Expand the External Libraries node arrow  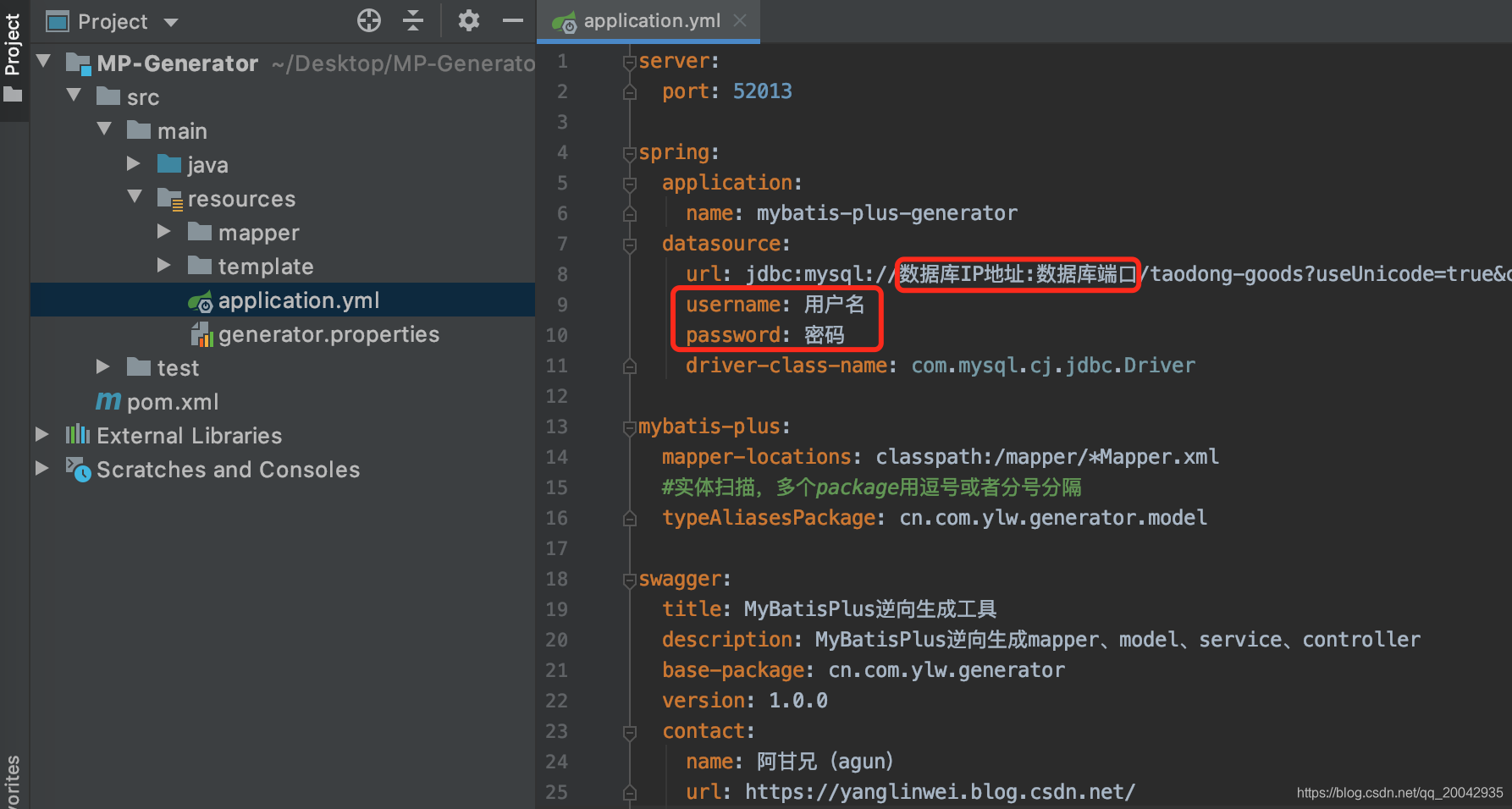tap(42, 435)
